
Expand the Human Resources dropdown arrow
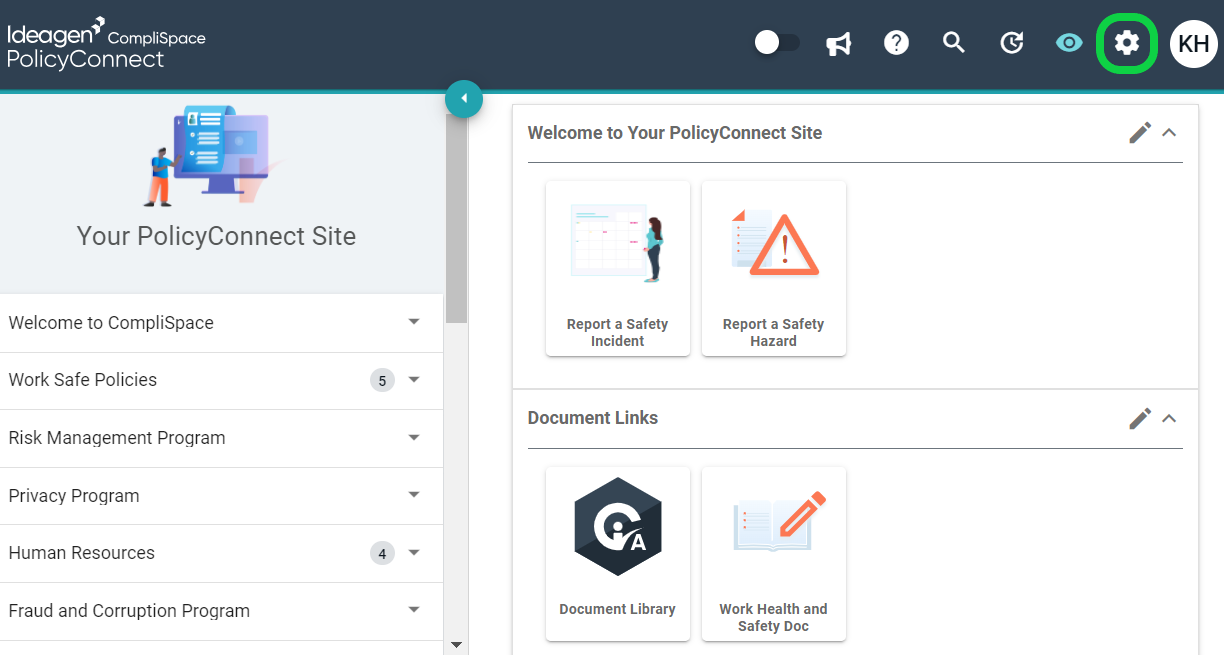[x=414, y=553]
